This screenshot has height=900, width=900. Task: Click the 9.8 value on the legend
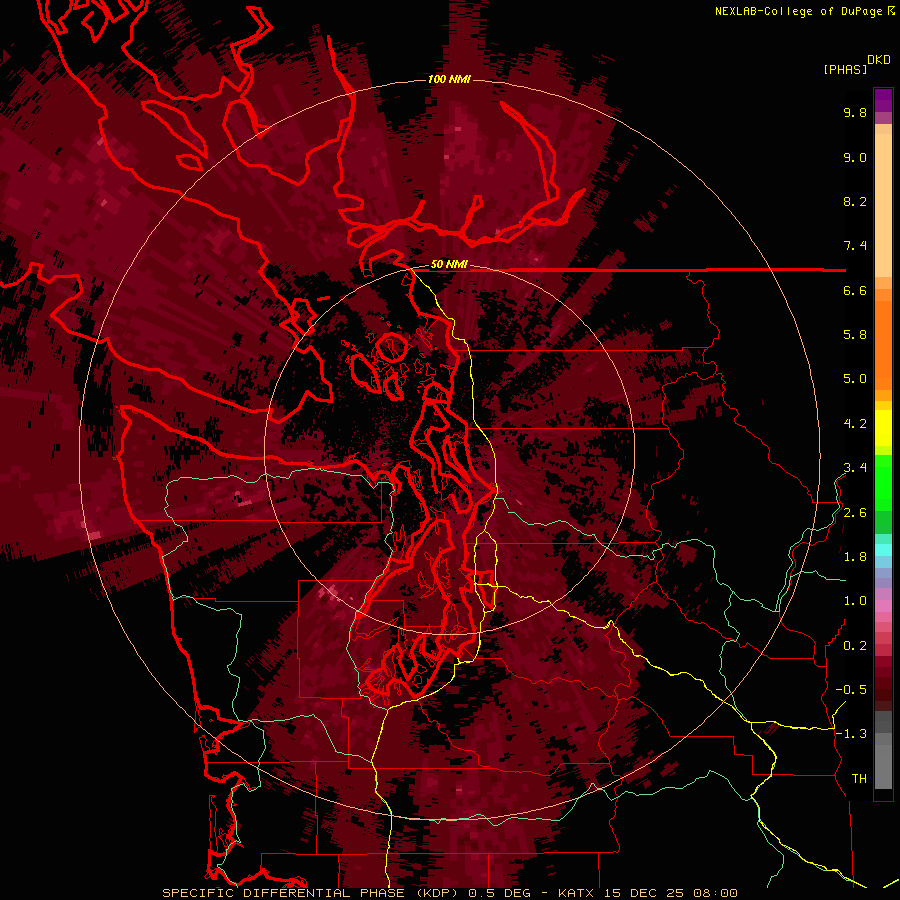click(855, 113)
